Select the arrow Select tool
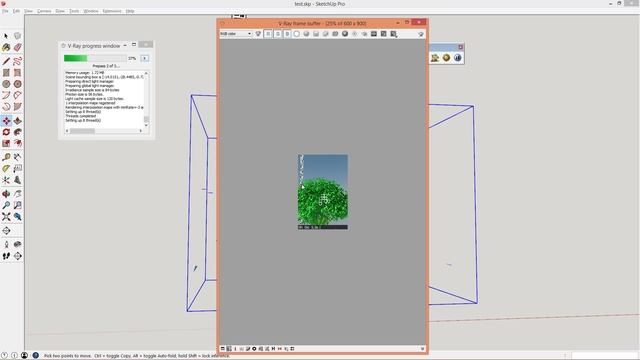Viewport: 640px width, 360px height. click(6, 36)
